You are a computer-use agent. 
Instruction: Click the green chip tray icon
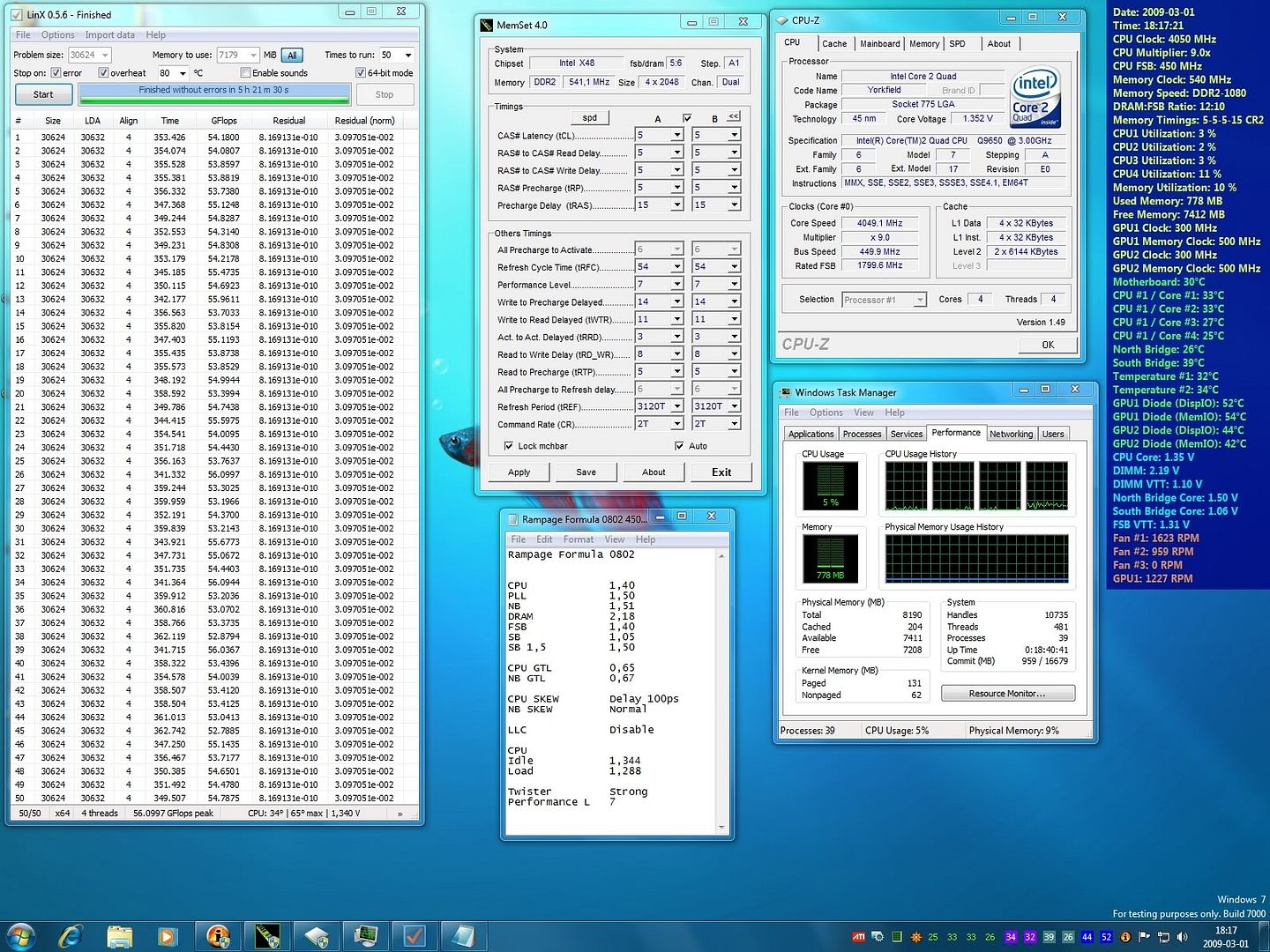(x=897, y=937)
